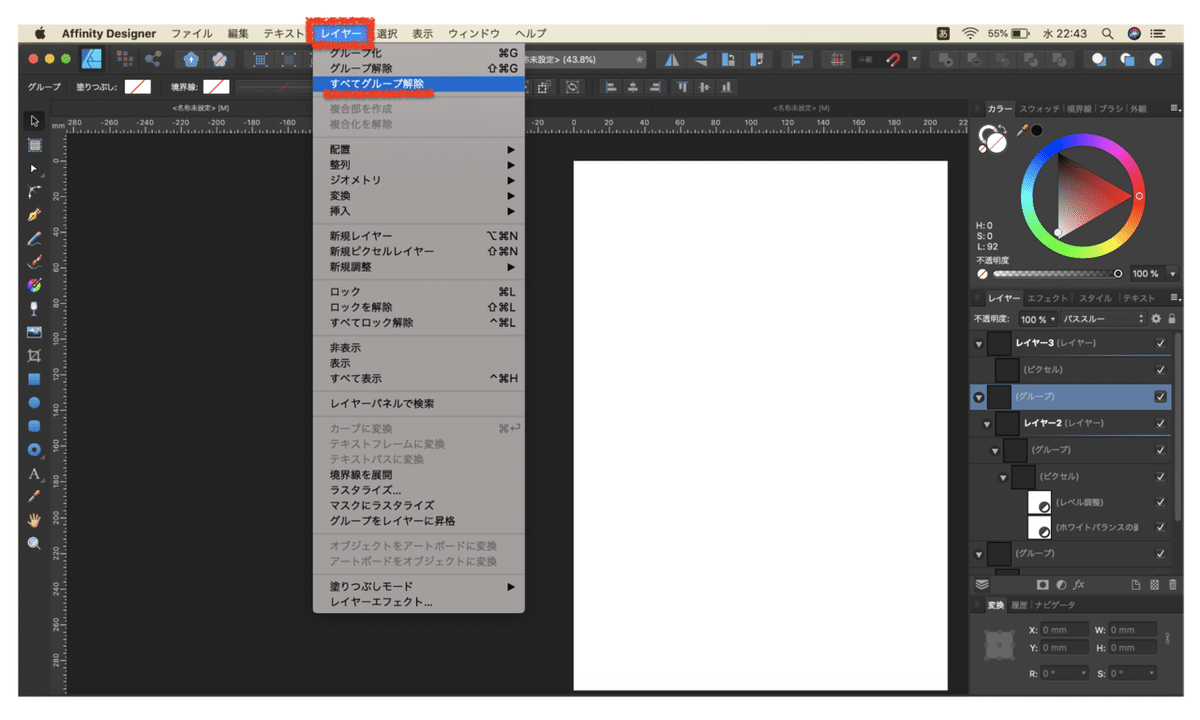Select the Pencil tool
1200x720 pixels.
34,238
